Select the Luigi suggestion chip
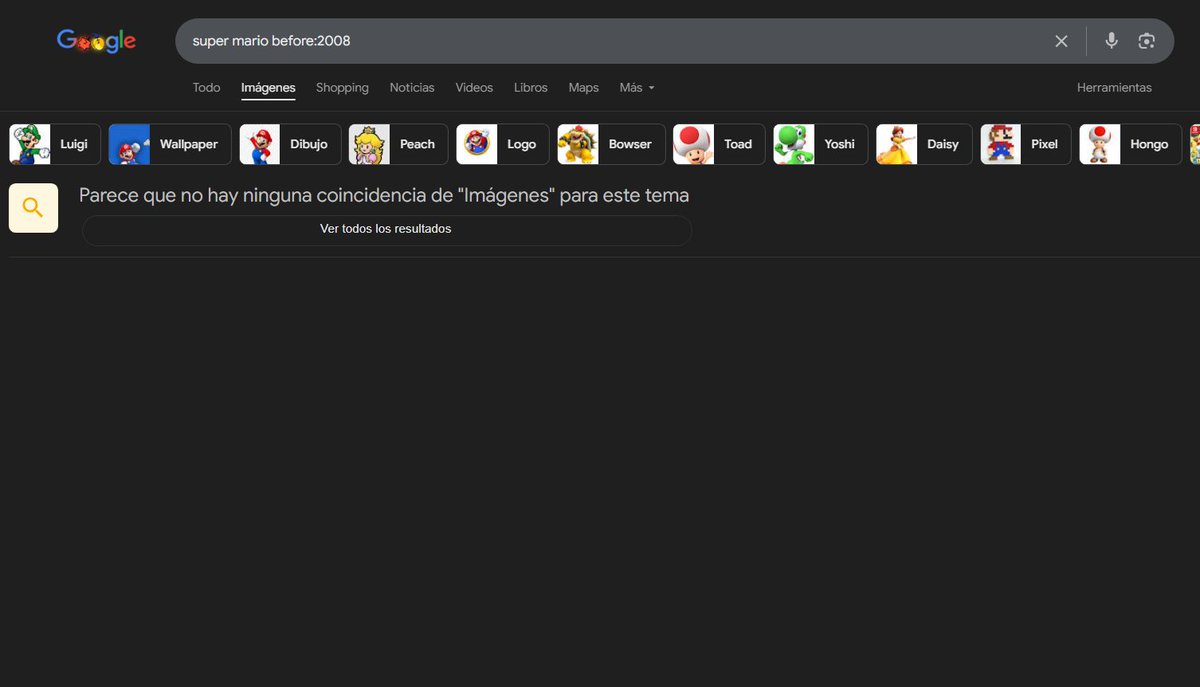 [x=55, y=144]
